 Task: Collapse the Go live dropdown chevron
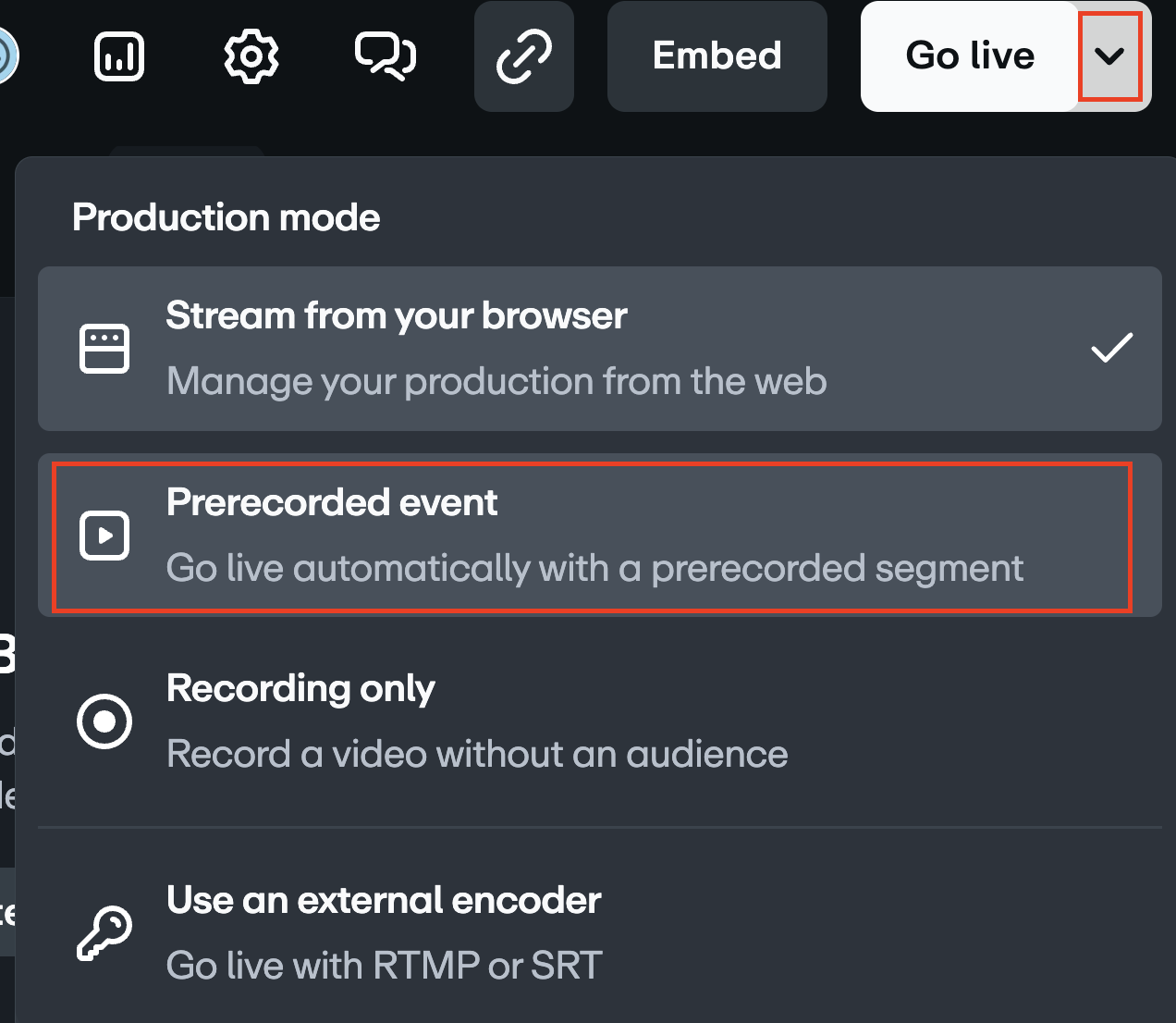(x=1109, y=55)
